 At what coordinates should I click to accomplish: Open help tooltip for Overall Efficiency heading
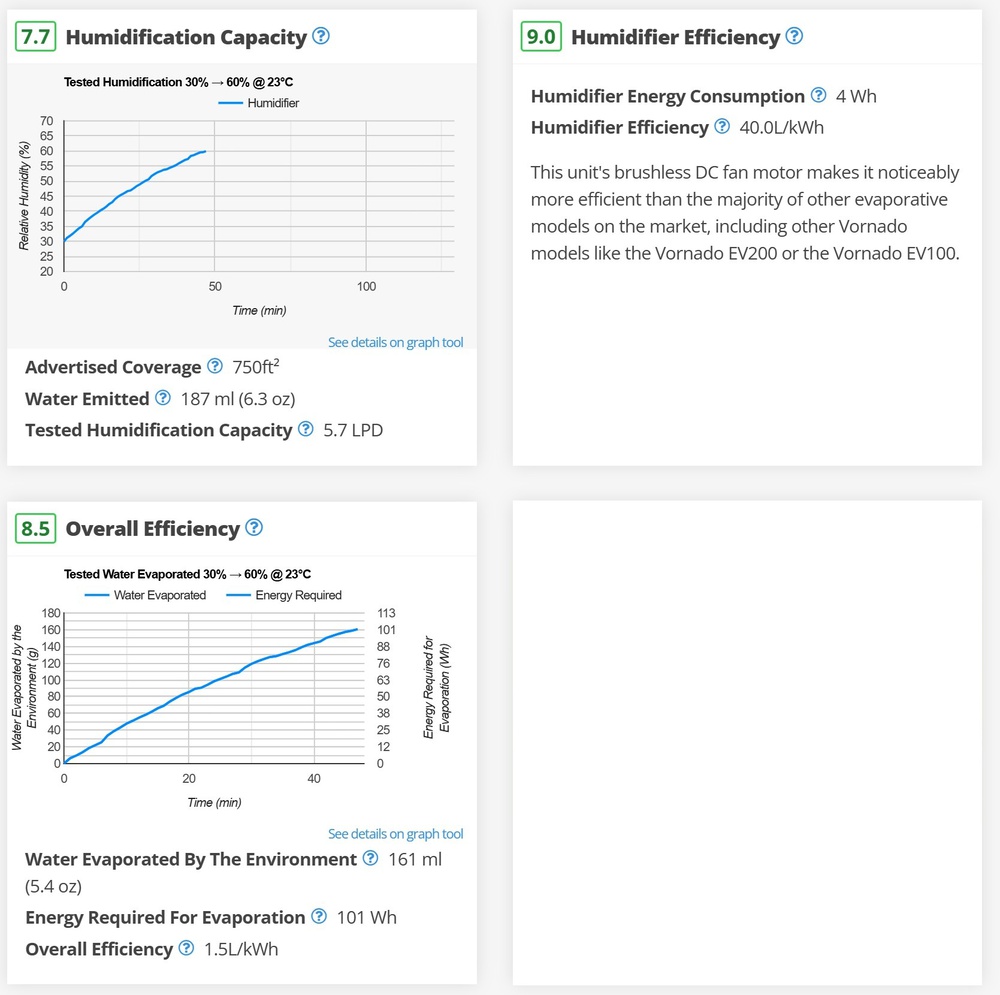(x=254, y=527)
